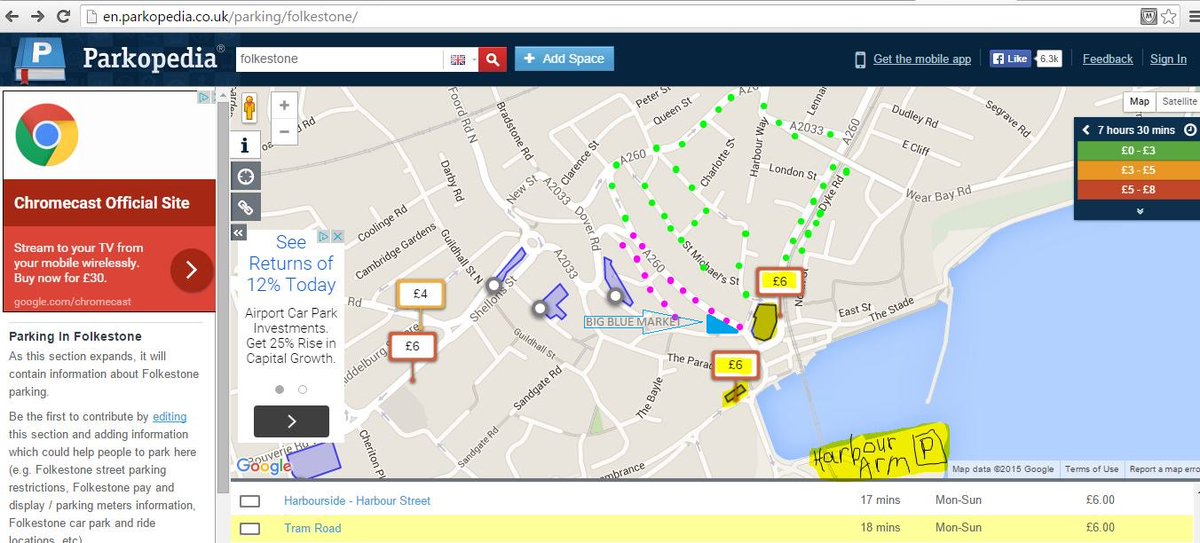Switch to Map view tab
1200x543 pixels.
point(1139,102)
